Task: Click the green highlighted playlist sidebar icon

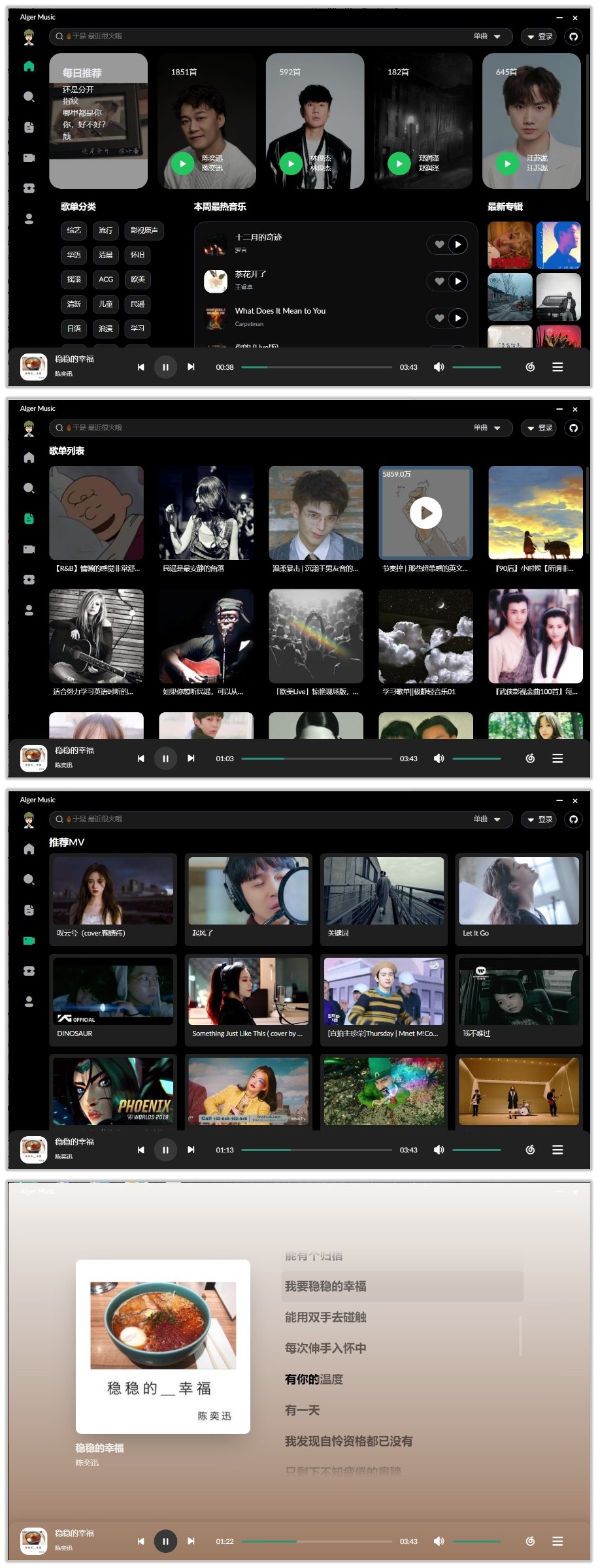Action: tap(29, 519)
